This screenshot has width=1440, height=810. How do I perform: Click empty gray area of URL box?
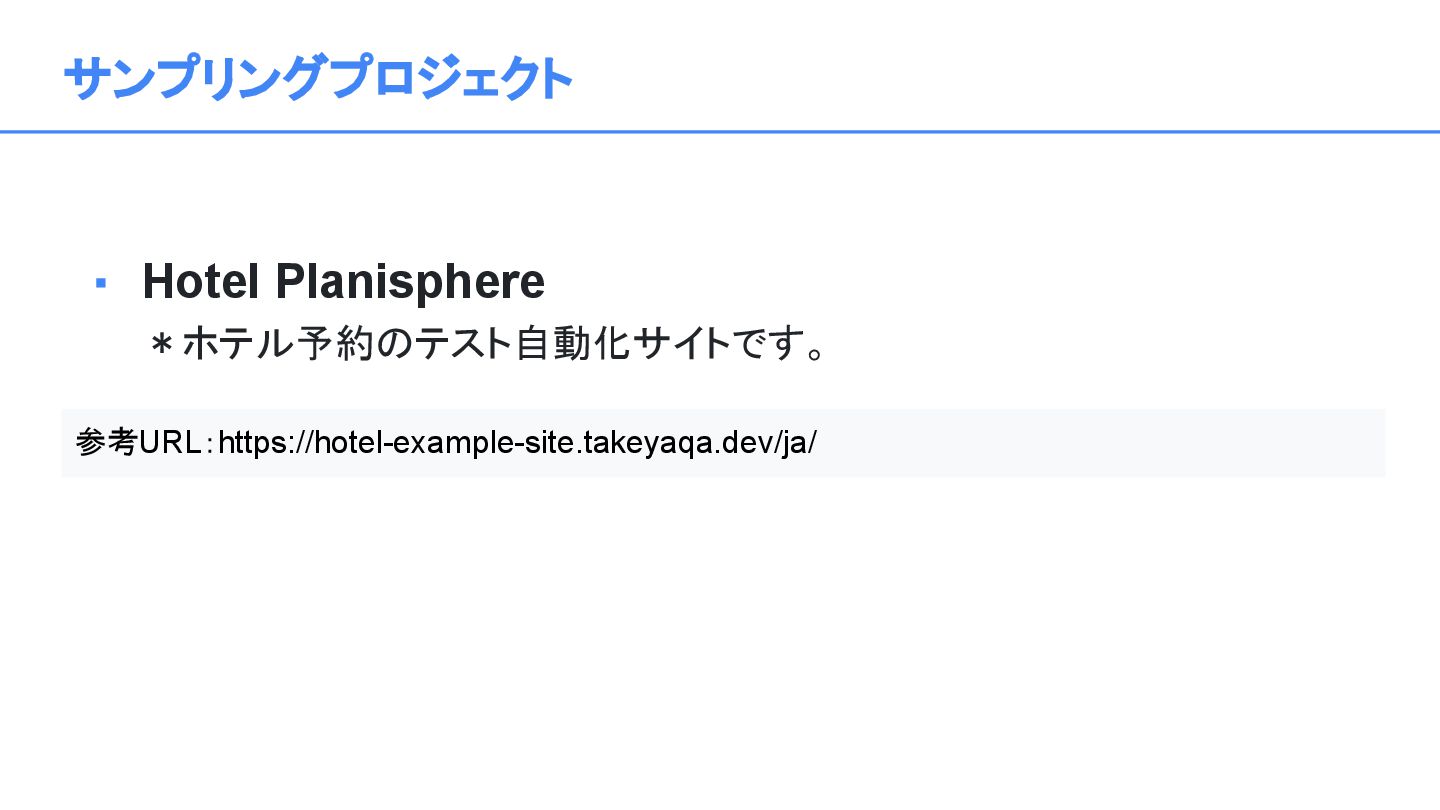pyautogui.click(x=1100, y=443)
